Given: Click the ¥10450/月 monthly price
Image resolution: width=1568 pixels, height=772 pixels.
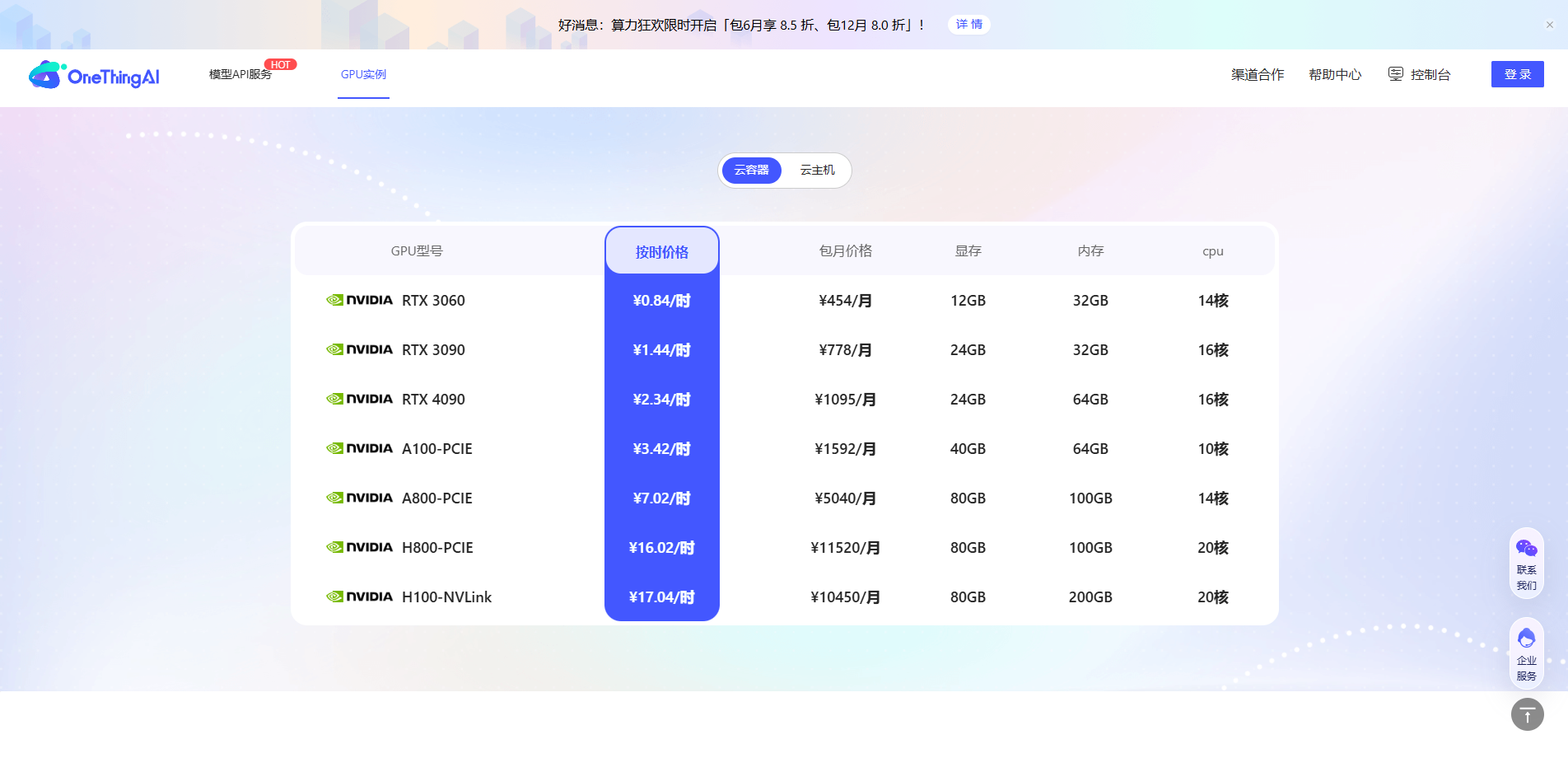Looking at the screenshot, I should (846, 597).
